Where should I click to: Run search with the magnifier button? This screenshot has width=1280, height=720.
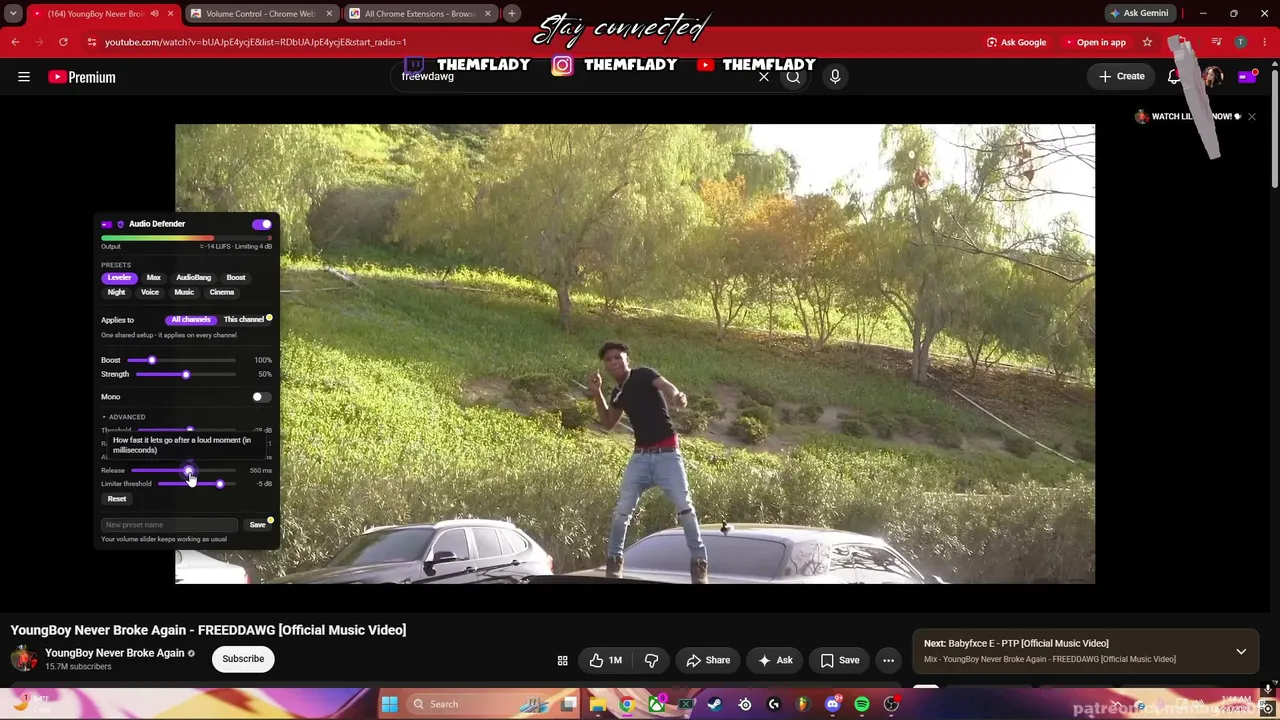click(x=793, y=77)
